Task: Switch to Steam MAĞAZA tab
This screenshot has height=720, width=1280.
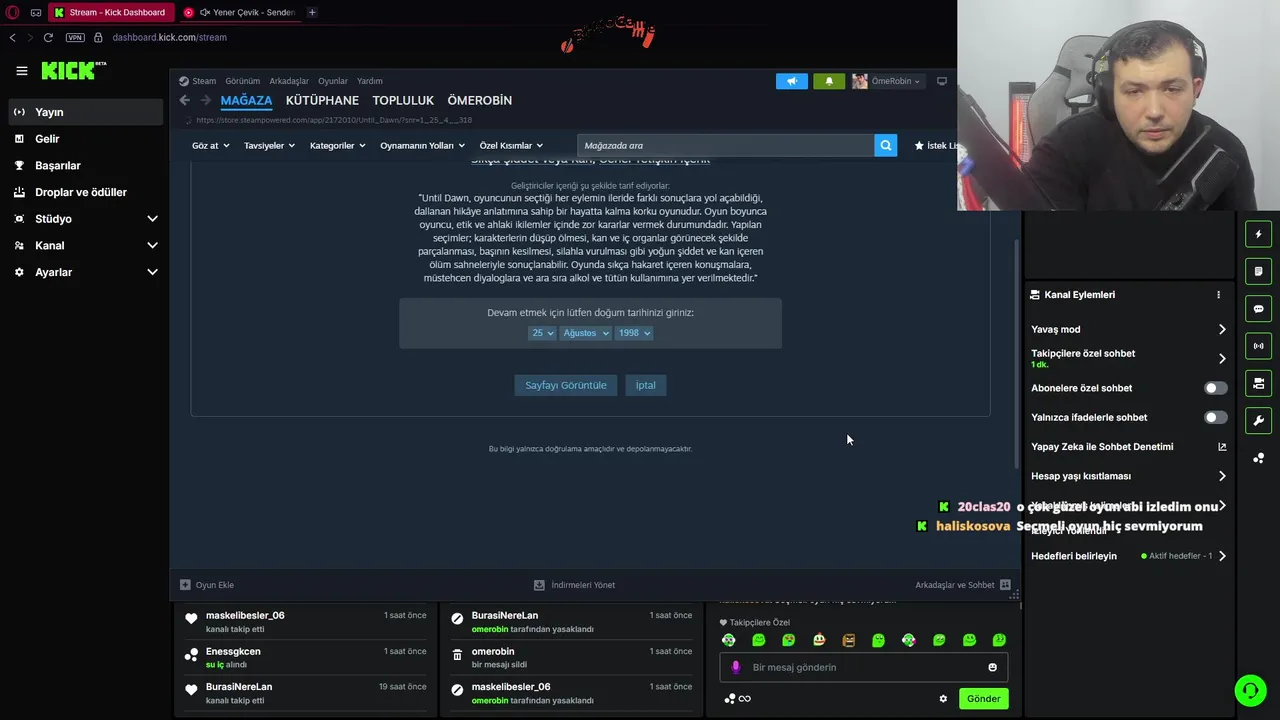Action: click(x=246, y=100)
